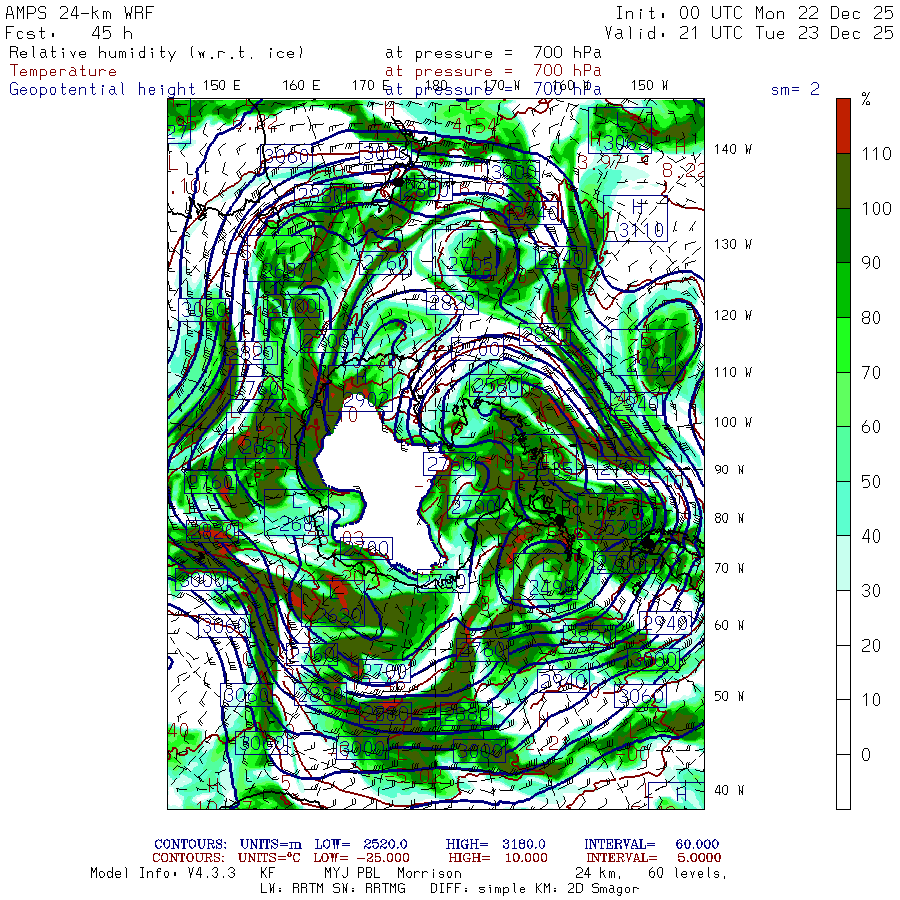Click the "60 W" longitude label
The image size is (900, 900).
pos(730,625)
